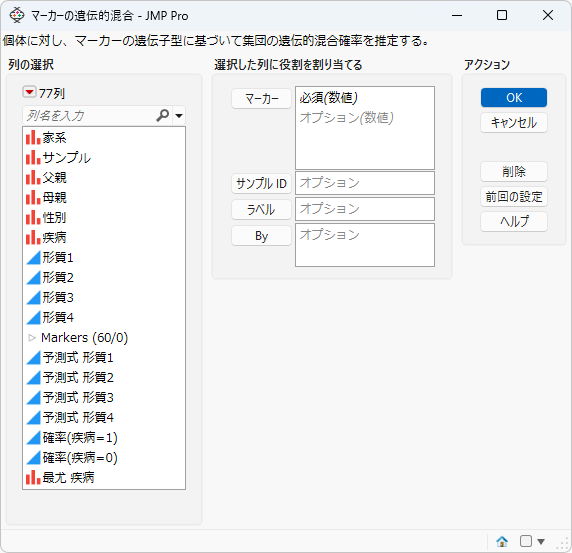Screen dimensions: 572x553
Task: Recall settings with 前回の設定 button
Action: click(514, 197)
